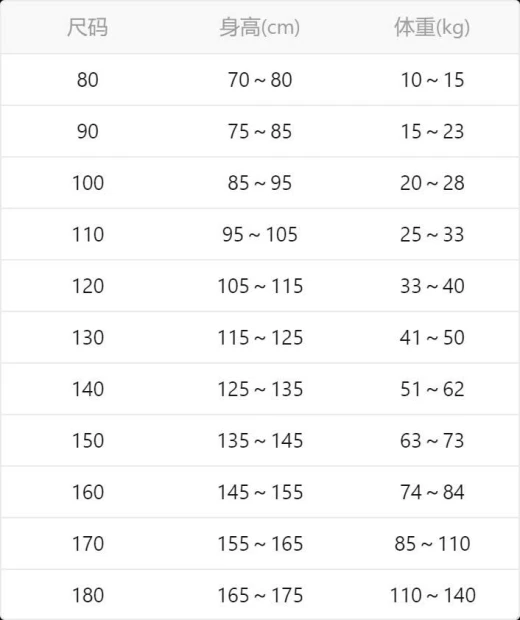
Task: Select size 130 cell
Action: [x=88, y=338]
